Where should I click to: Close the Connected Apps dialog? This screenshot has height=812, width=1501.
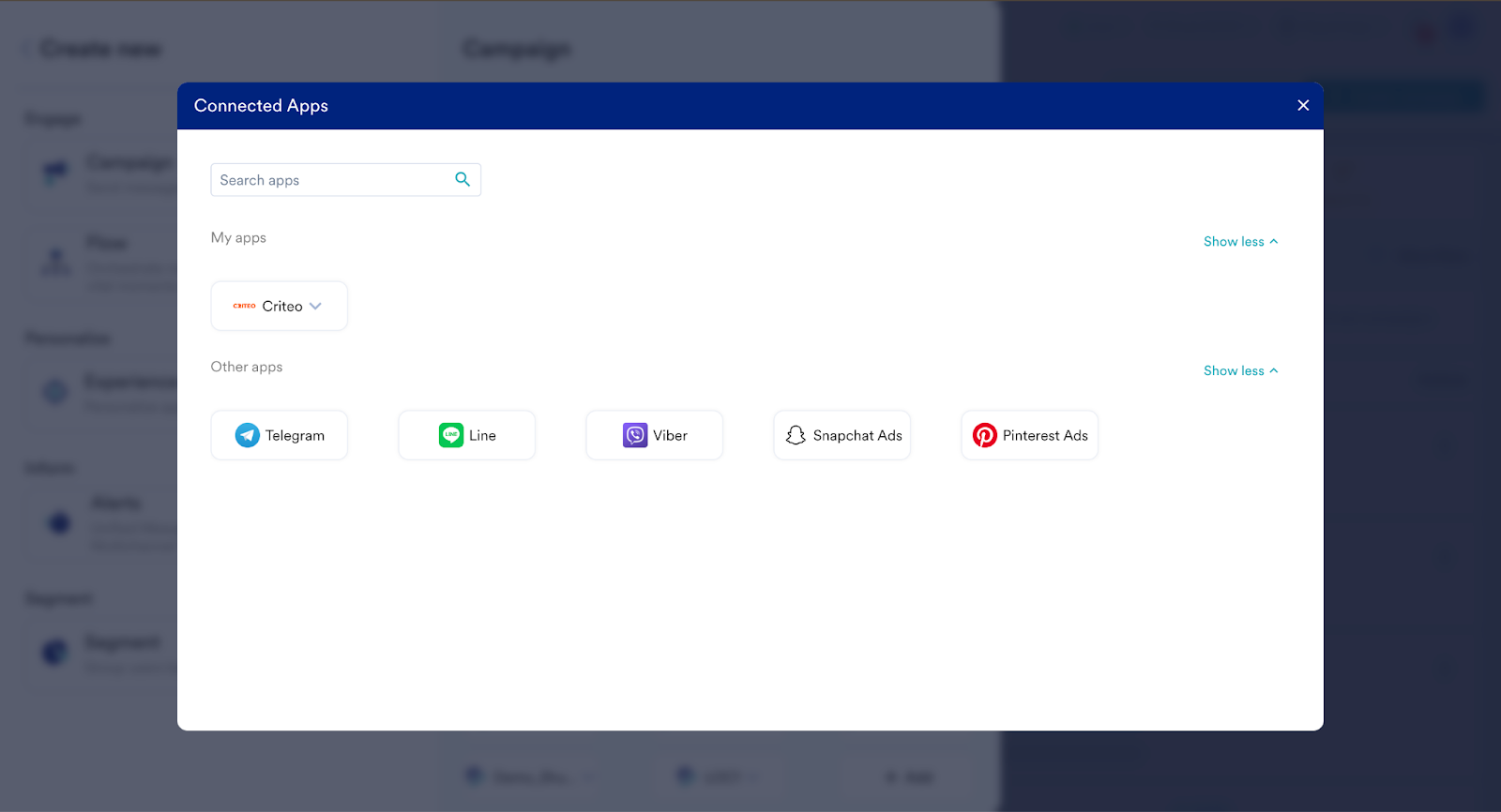coord(1303,105)
